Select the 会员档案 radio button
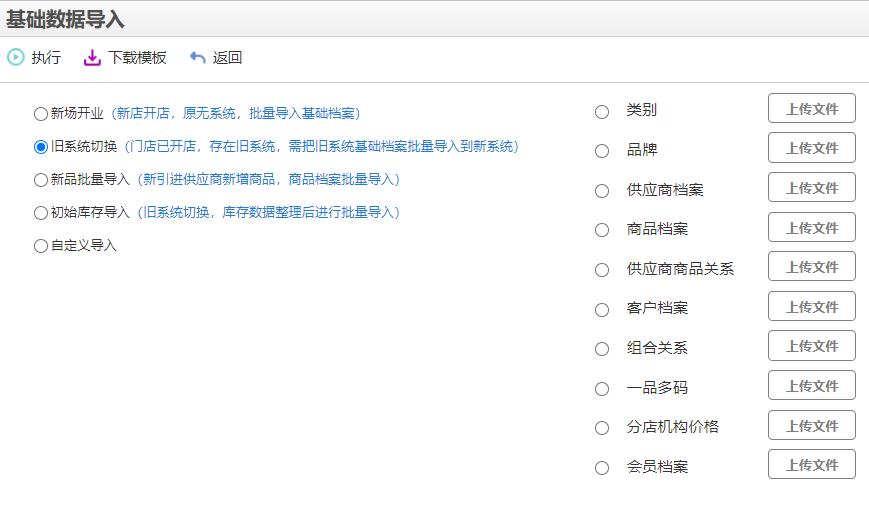Image resolution: width=869 pixels, height=505 pixels. 602,468
